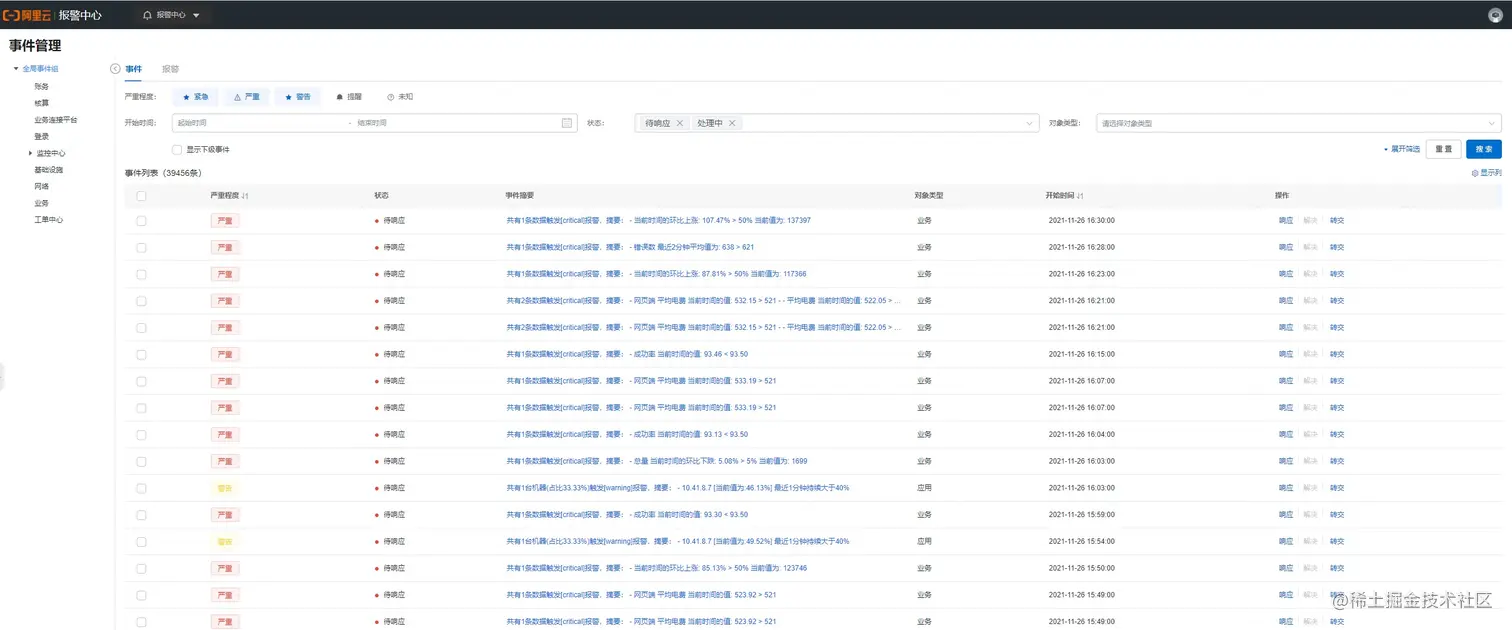Open the user avatar menu
The width and height of the screenshot is (1512, 630).
click(x=1496, y=15)
